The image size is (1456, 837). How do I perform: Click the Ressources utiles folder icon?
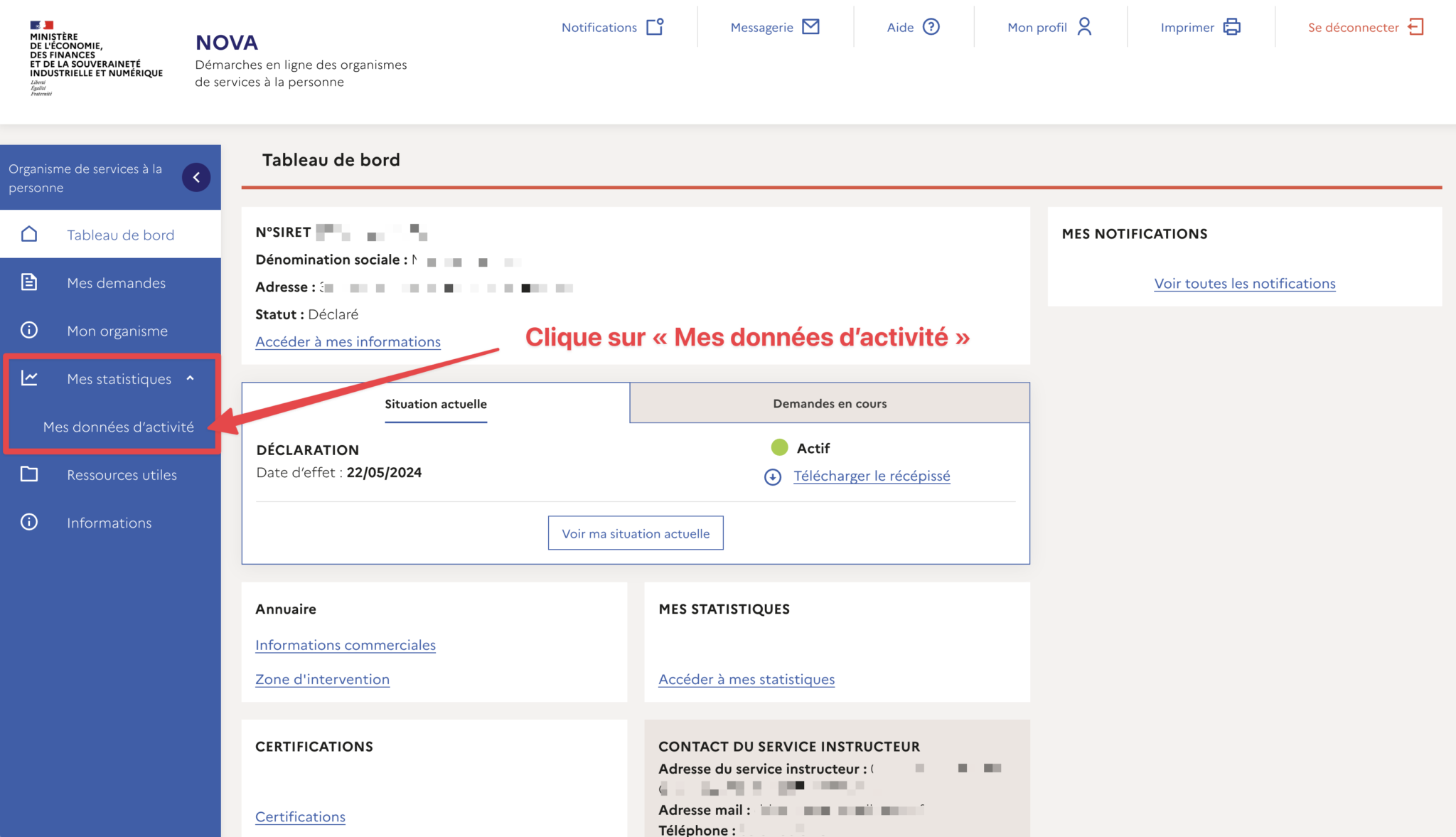coord(29,474)
